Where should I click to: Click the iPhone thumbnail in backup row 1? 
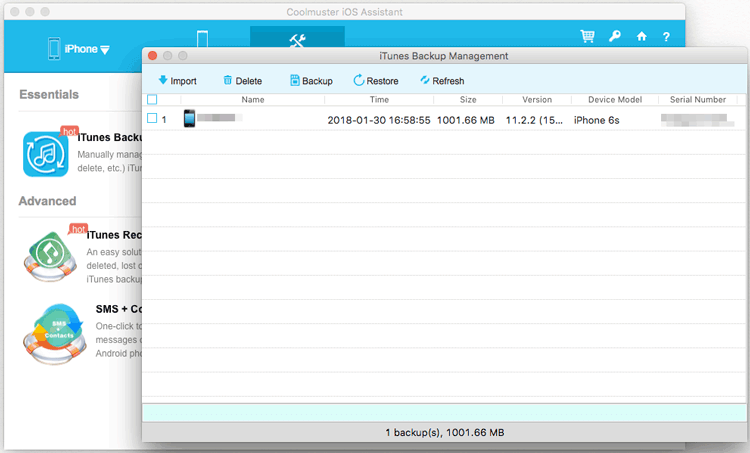[189, 118]
